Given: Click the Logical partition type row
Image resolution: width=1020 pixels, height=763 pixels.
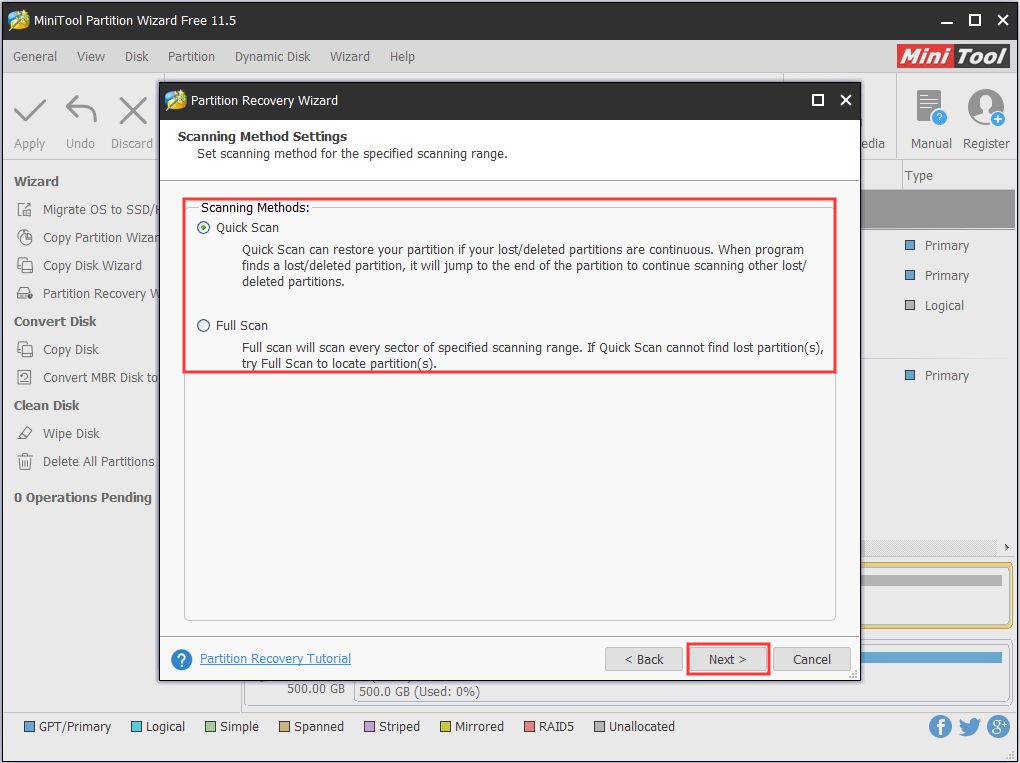Looking at the screenshot, I should [935, 306].
